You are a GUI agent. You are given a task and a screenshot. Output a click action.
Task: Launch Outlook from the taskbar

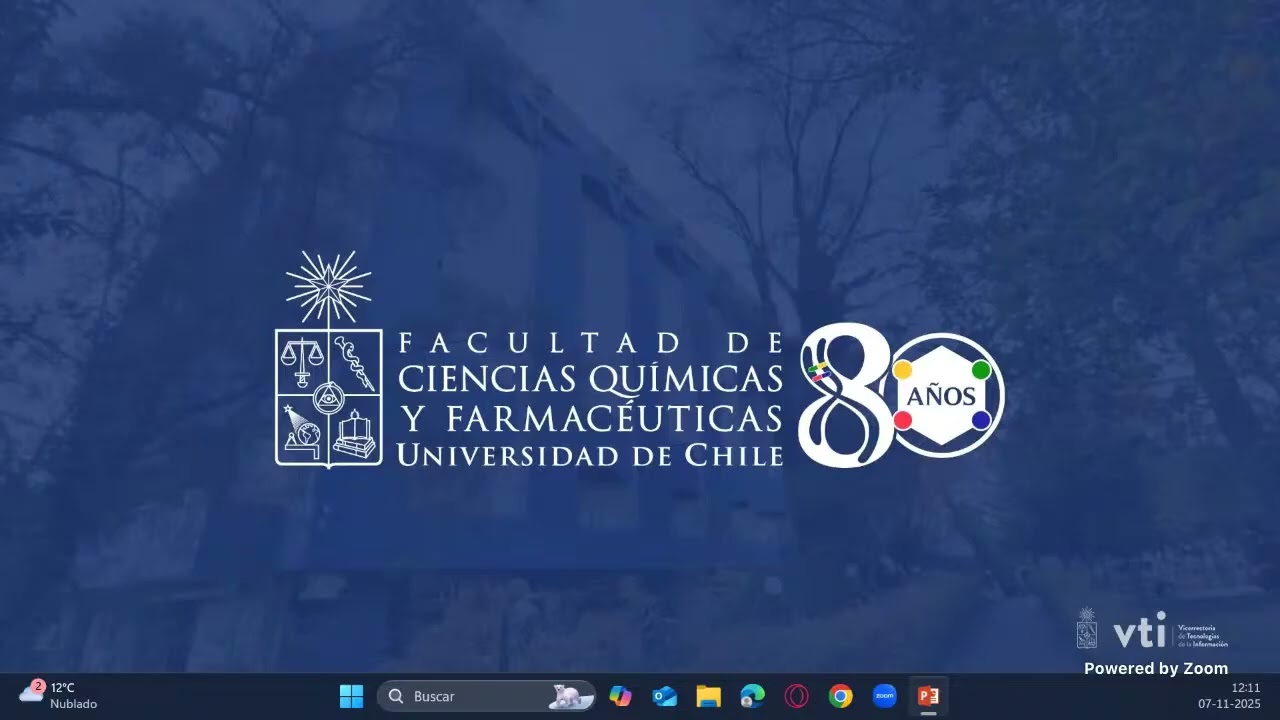point(665,696)
